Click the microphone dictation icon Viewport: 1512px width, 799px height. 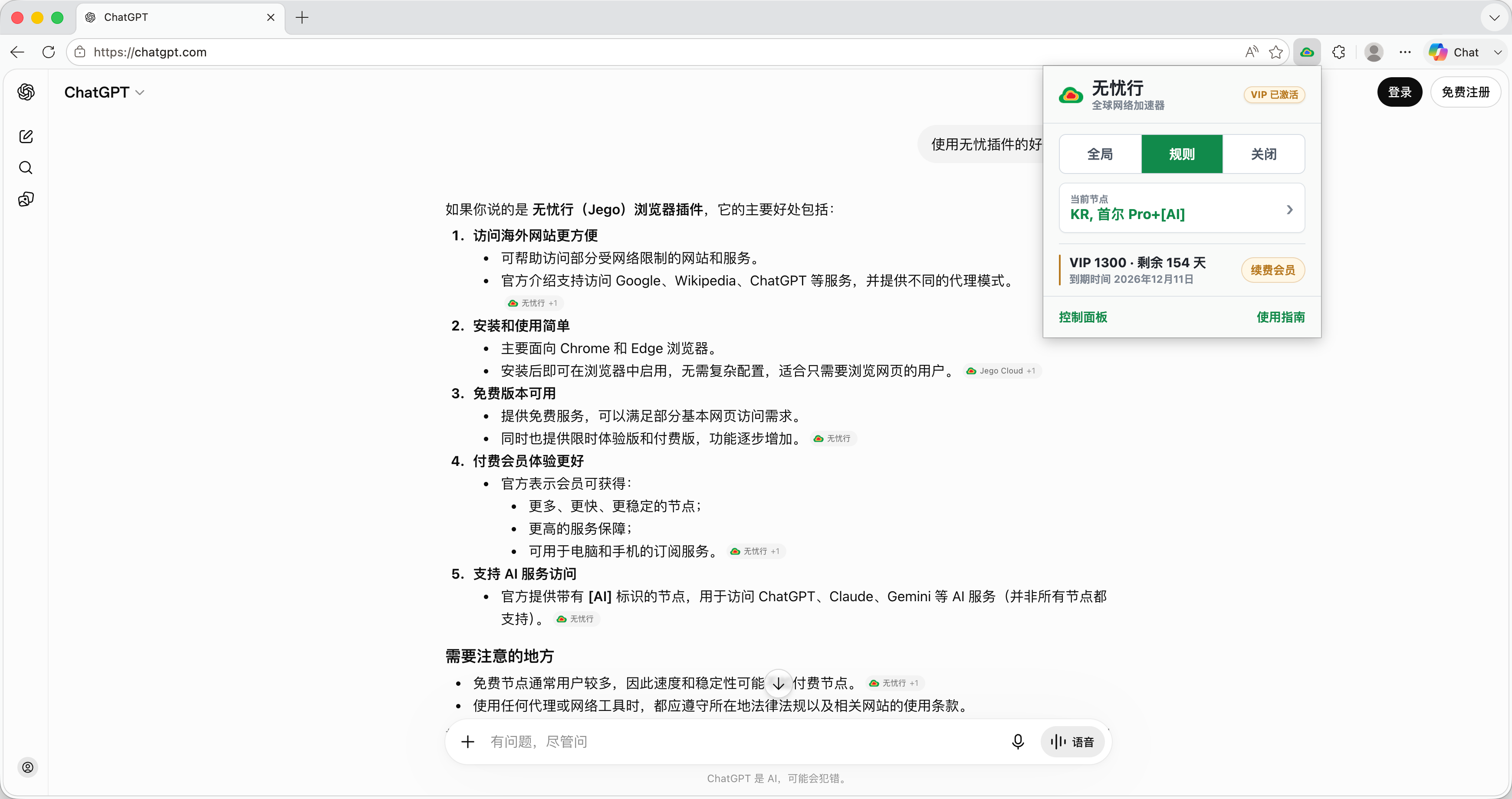point(1018,741)
